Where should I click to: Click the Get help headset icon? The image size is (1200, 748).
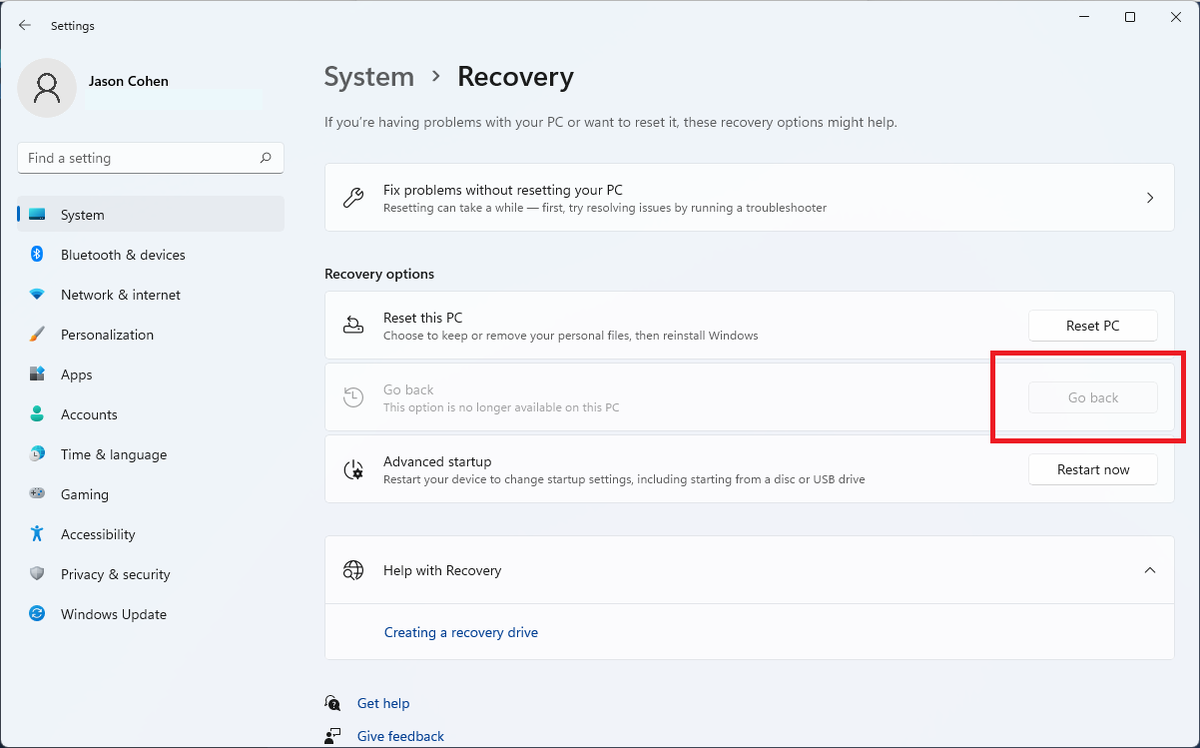(x=333, y=703)
